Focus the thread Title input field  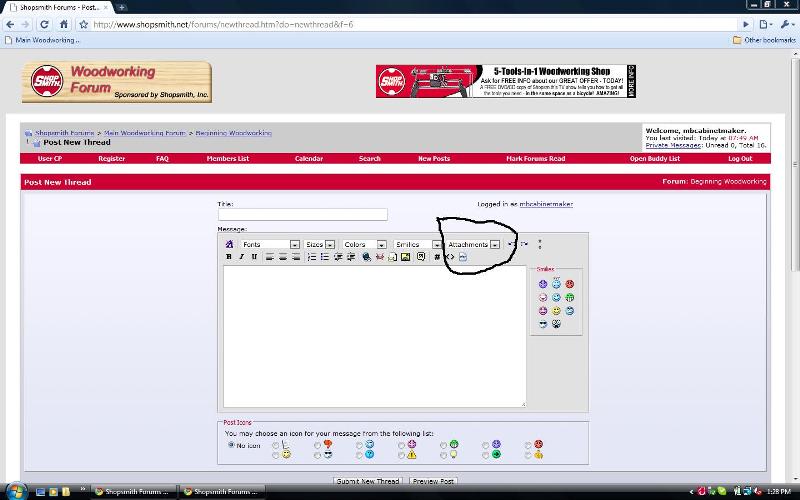point(303,214)
